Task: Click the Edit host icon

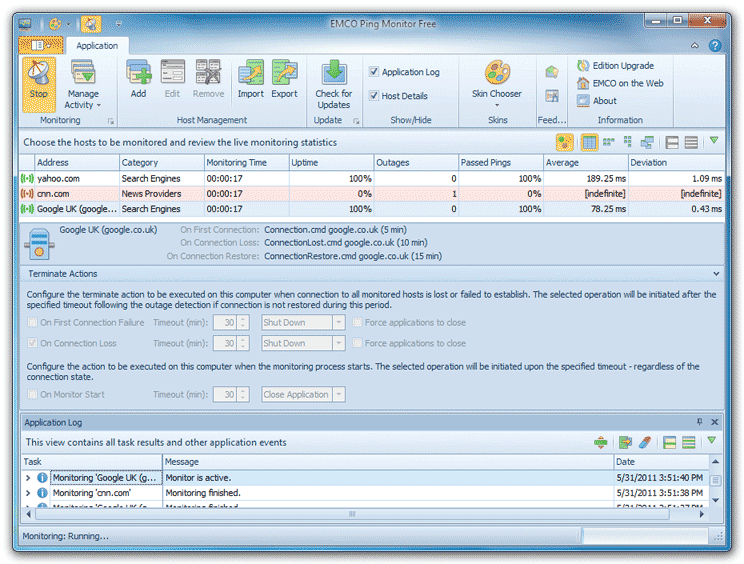Action: [173, 74]
